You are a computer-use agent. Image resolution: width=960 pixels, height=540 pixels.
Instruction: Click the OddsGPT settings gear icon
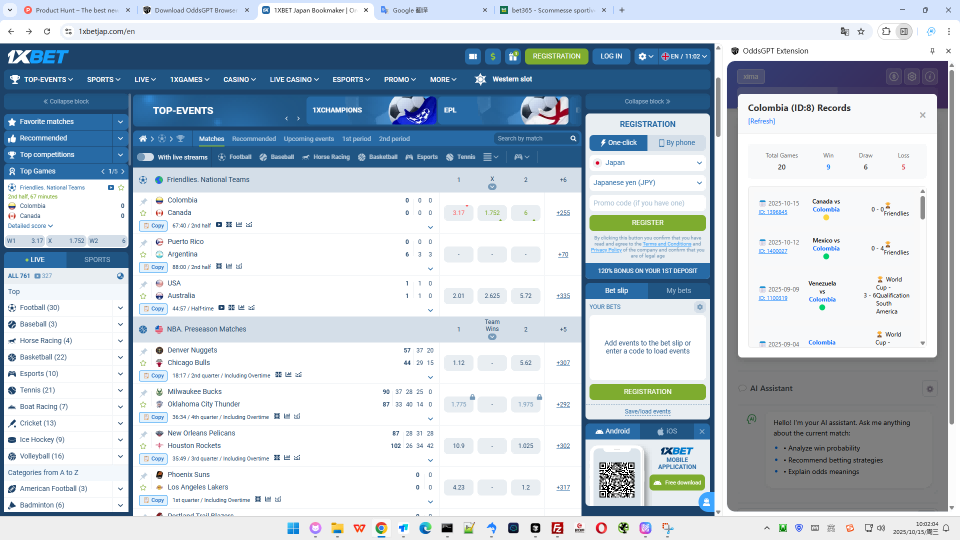coord(912,77)
